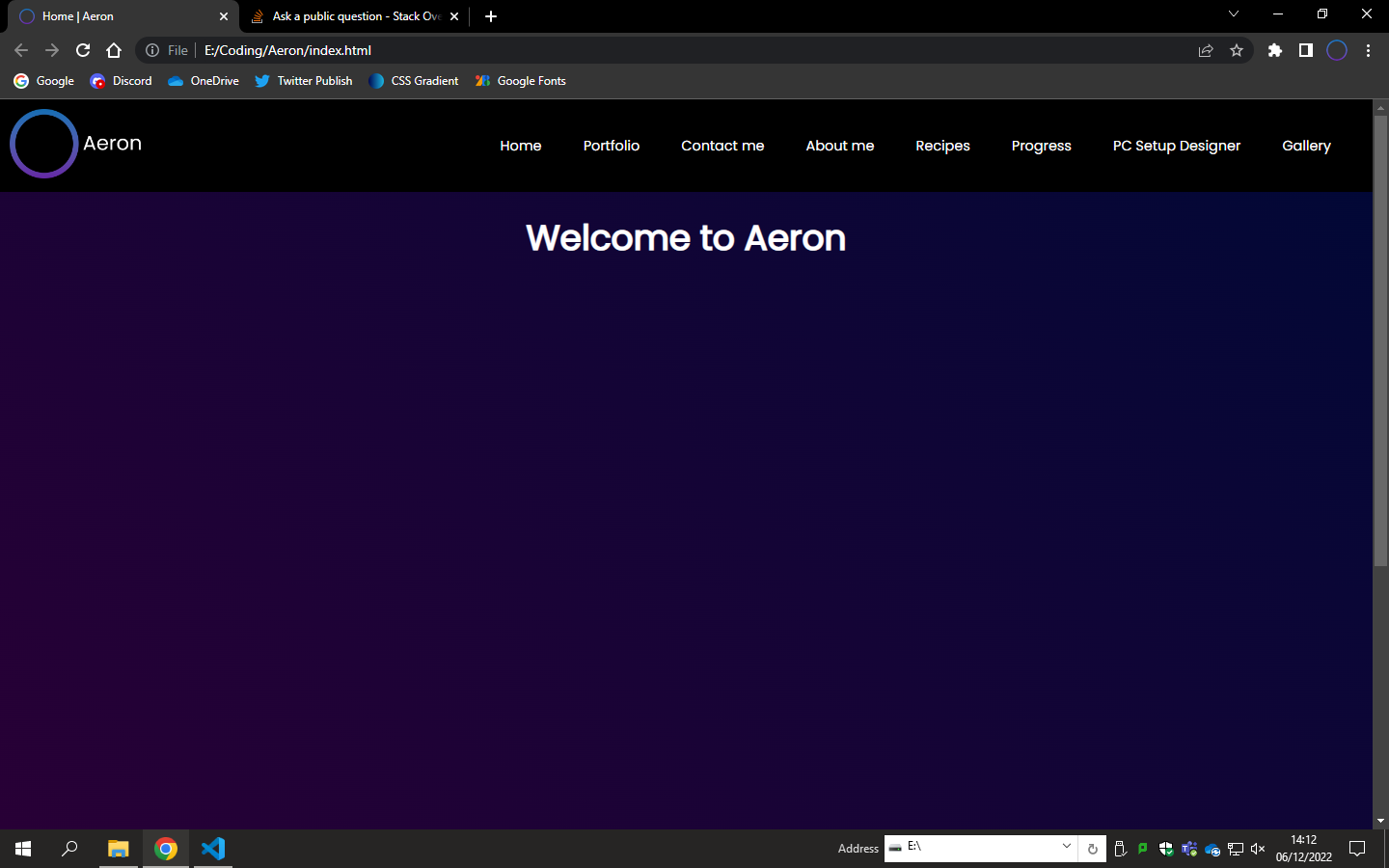
Task: Open Windows taskbar search
Action: coord(69,849)
